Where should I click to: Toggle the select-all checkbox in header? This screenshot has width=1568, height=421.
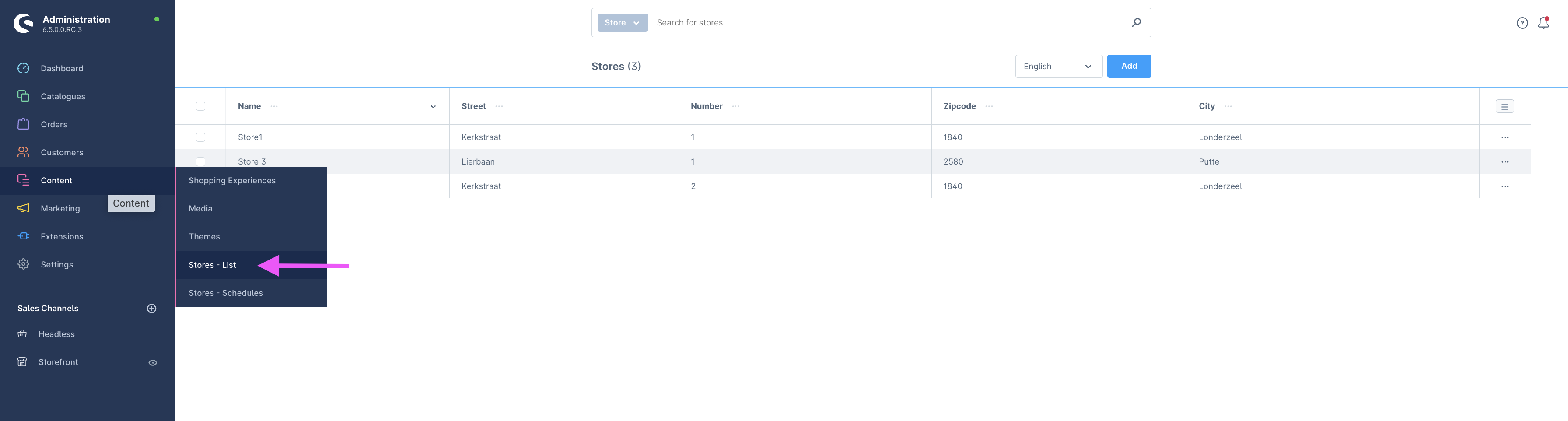(x=201, y=107)
